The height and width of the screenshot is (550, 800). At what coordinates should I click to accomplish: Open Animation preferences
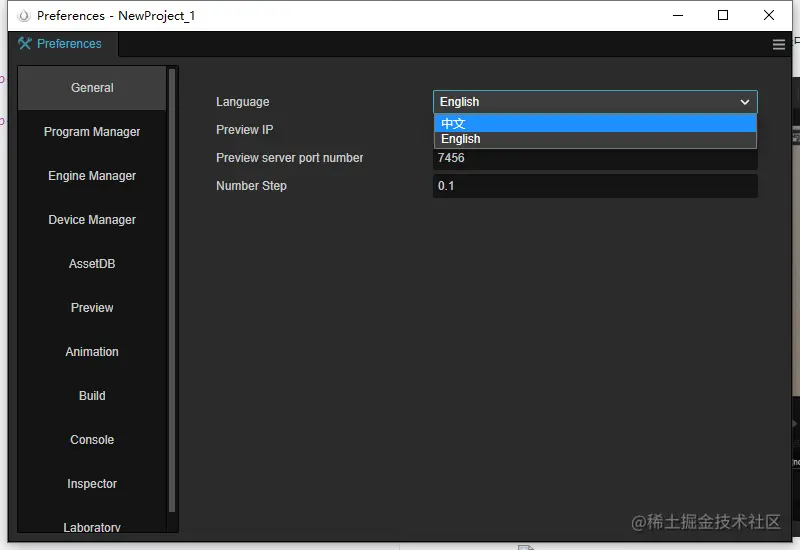(92, 352)
